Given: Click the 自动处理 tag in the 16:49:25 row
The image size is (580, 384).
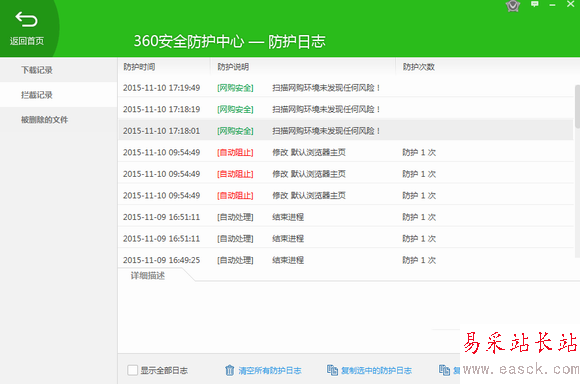Looking at the screenshot, I should pos(235,260).
